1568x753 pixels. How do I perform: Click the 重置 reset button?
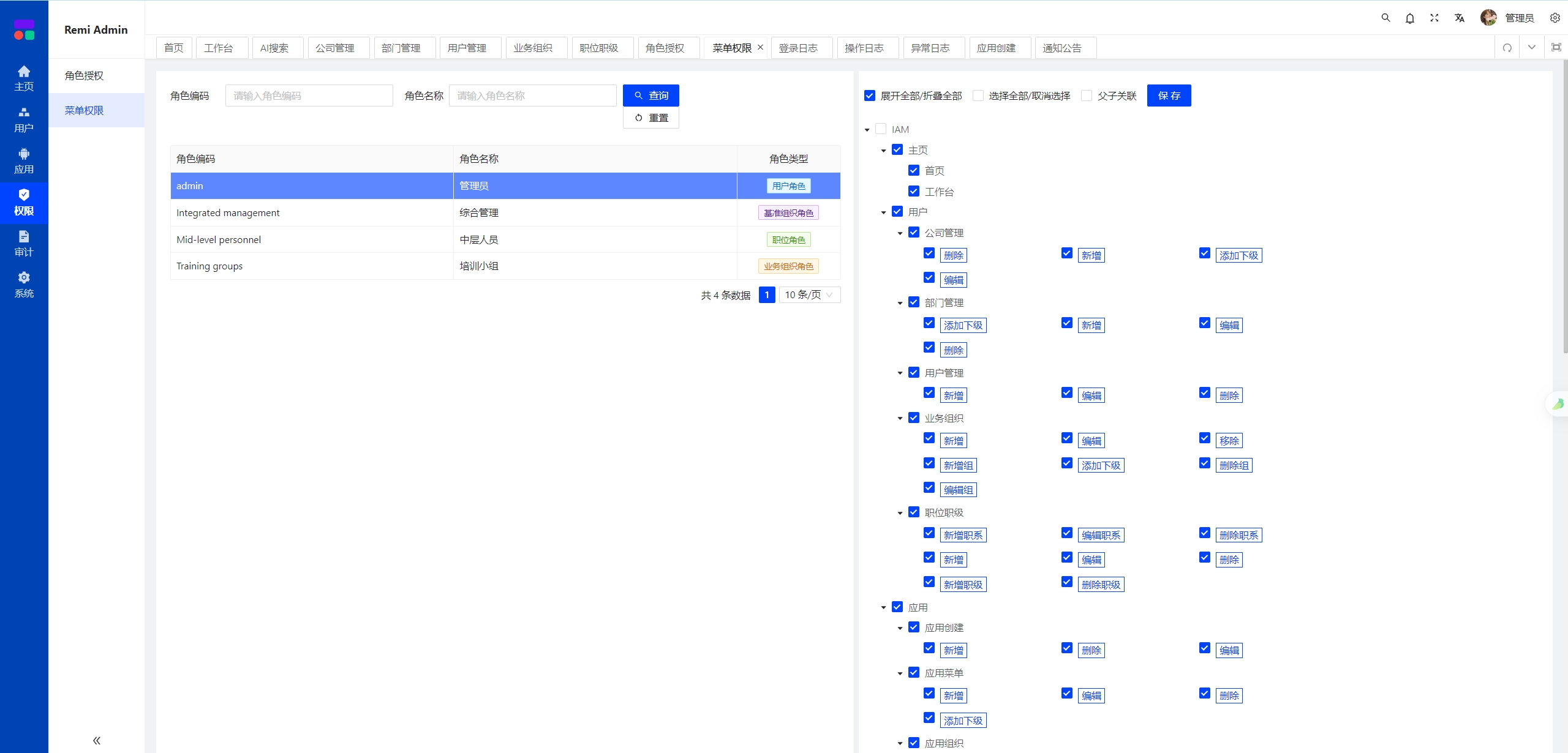(650, 118)
